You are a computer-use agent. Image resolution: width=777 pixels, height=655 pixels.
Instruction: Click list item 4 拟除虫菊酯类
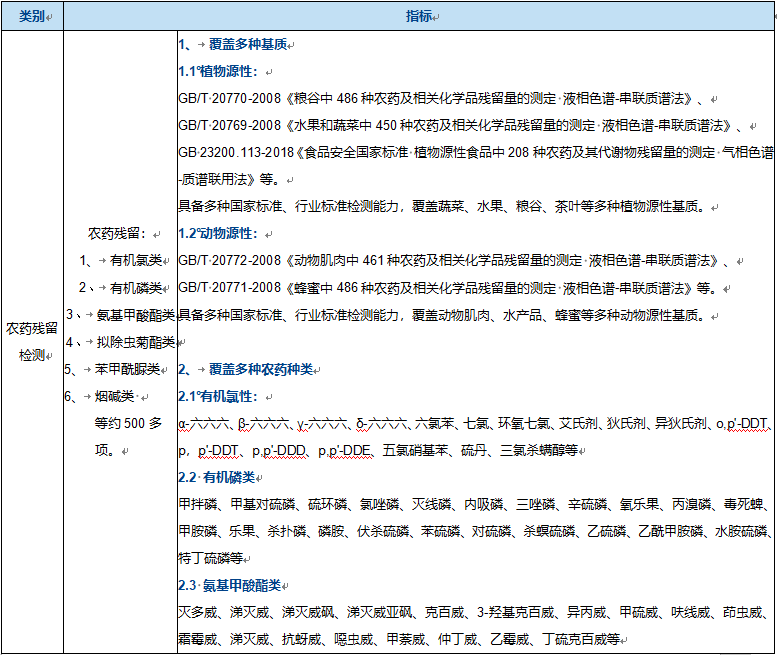tap(121, 342)
